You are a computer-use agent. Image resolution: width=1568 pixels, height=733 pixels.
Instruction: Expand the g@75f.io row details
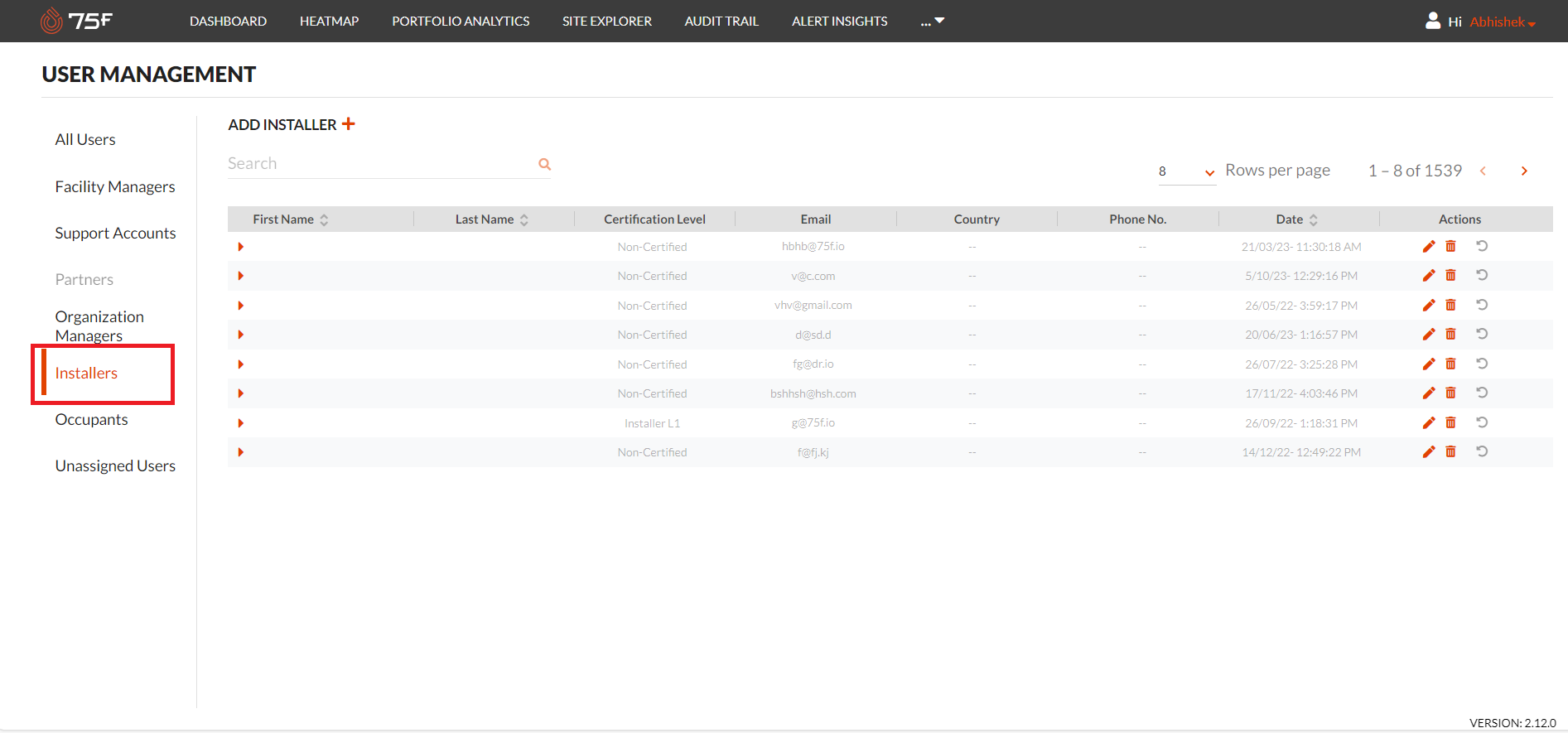pos(240,423)
